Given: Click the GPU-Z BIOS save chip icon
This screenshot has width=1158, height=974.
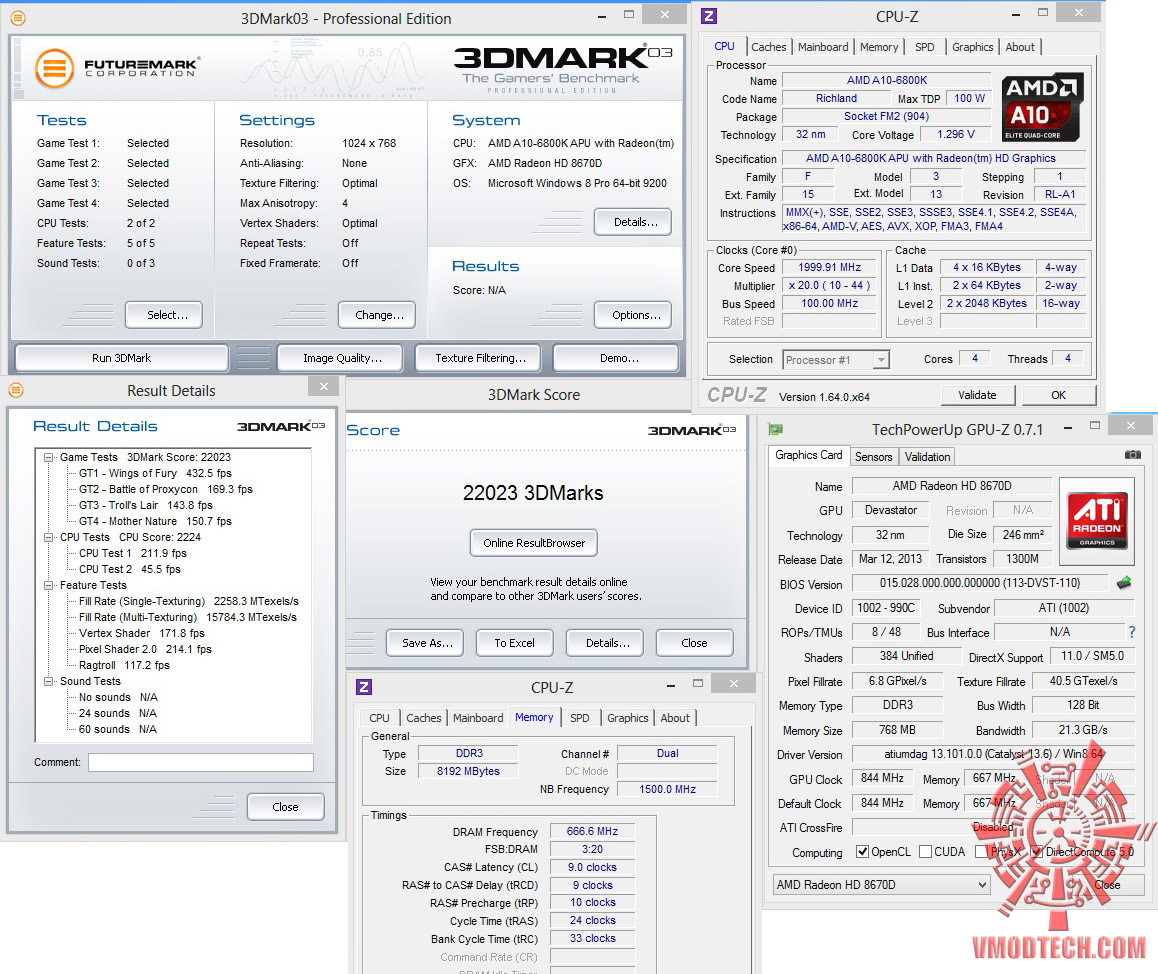Looking at the screenshot, I should click(1124, 583).
